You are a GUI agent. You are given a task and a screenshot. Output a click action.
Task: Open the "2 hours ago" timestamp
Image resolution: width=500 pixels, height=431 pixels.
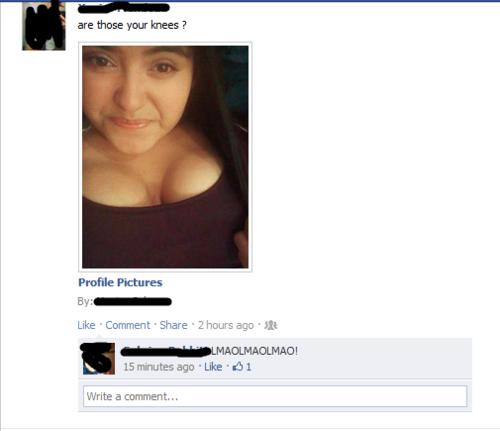click(226, 325)
